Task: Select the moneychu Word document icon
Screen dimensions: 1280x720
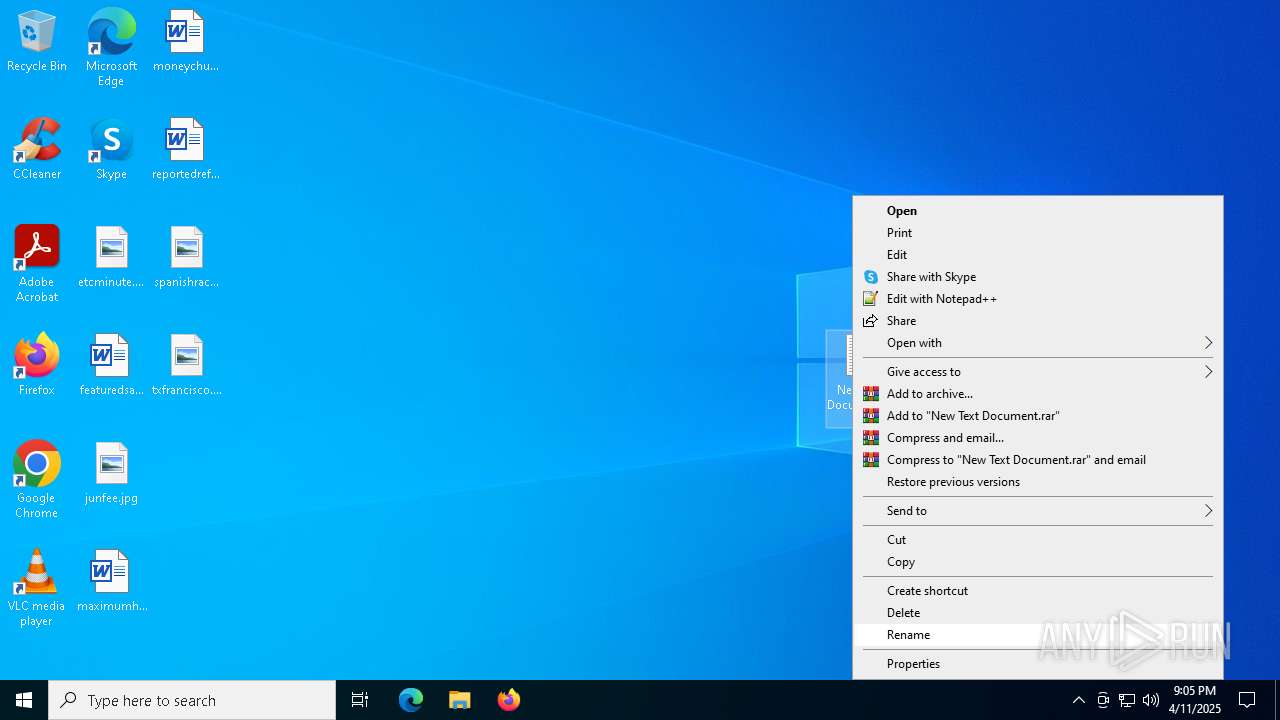Action: click(186, 42)
